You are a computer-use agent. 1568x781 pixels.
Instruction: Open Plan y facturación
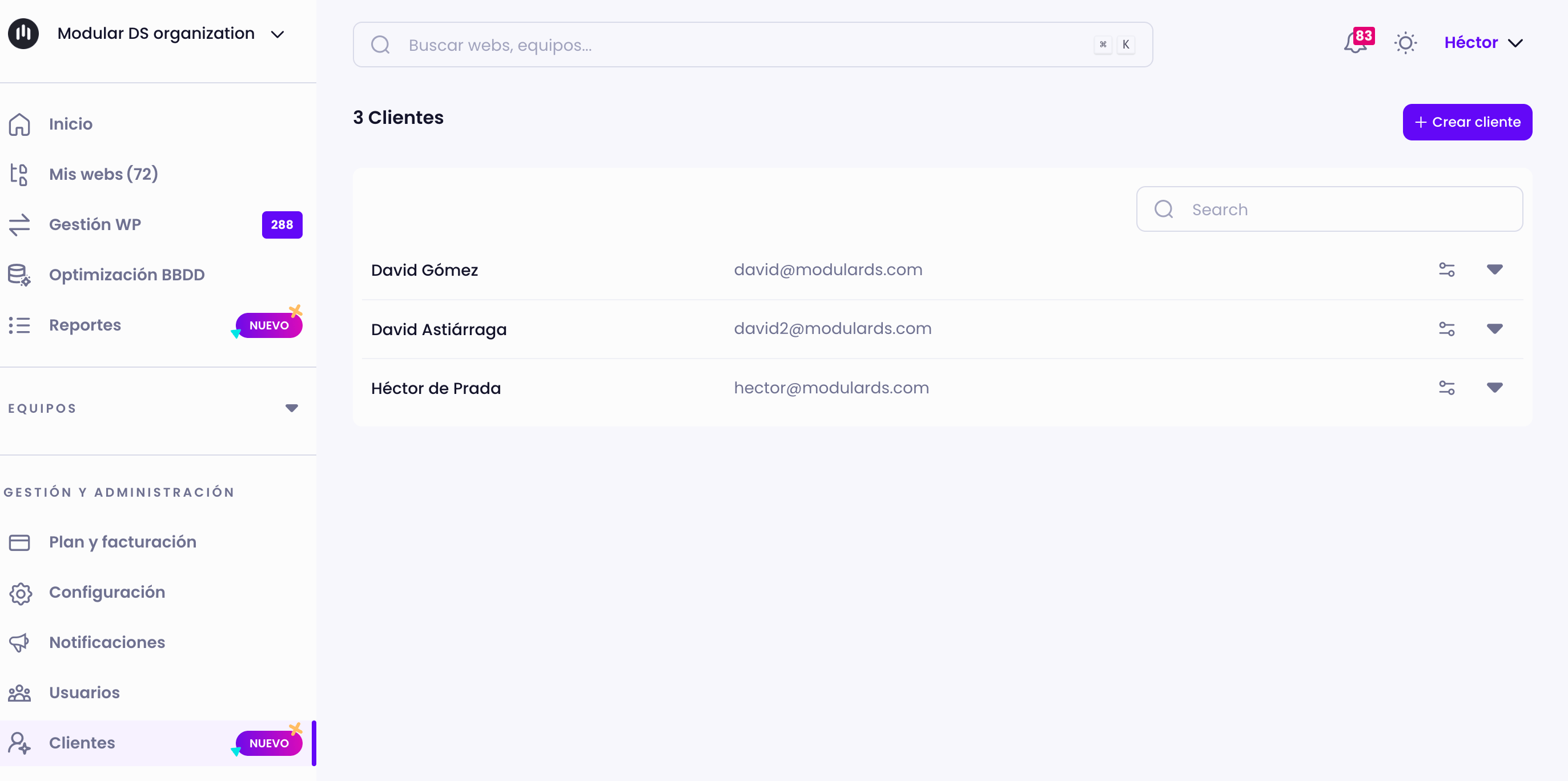click(x=122, y=541)
